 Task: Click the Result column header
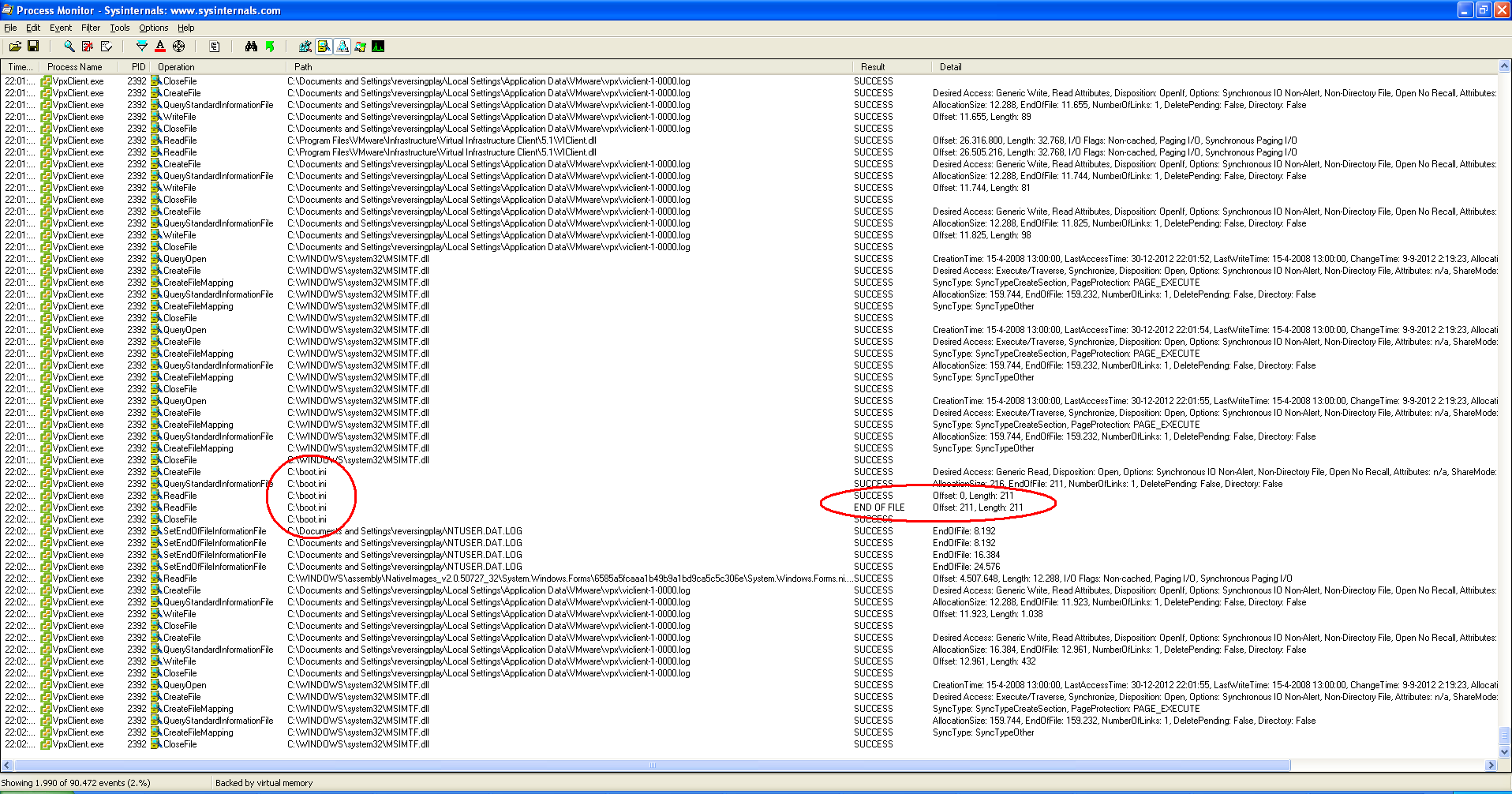pos(873,67)
